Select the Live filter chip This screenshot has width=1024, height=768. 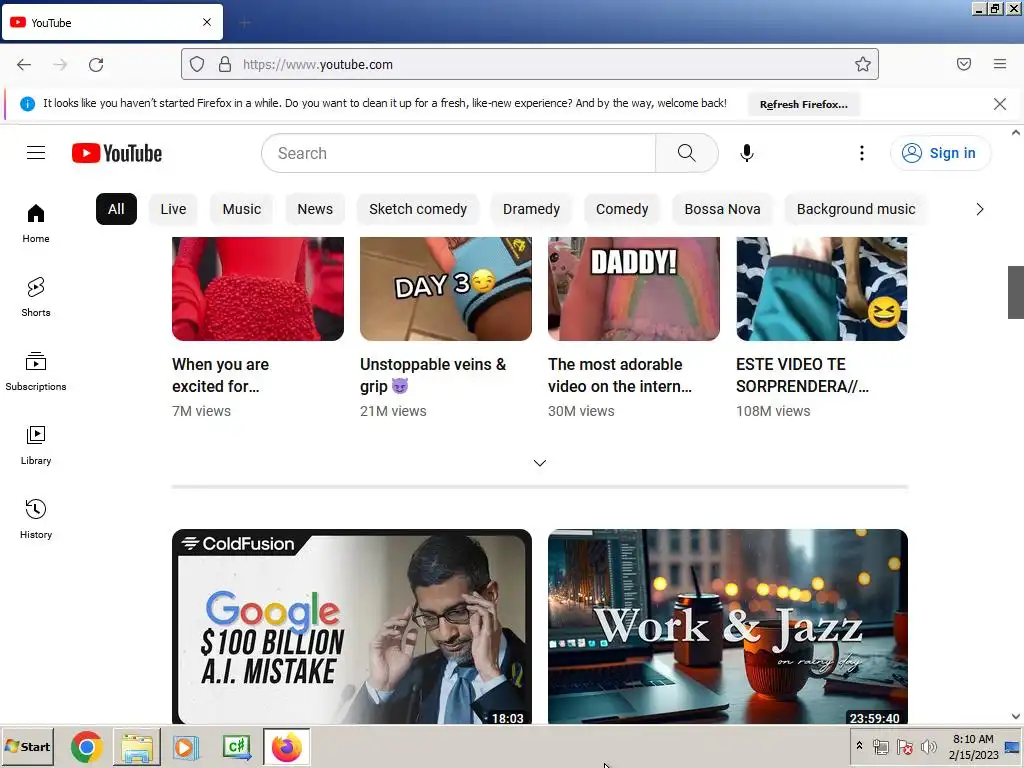(173, 209)
